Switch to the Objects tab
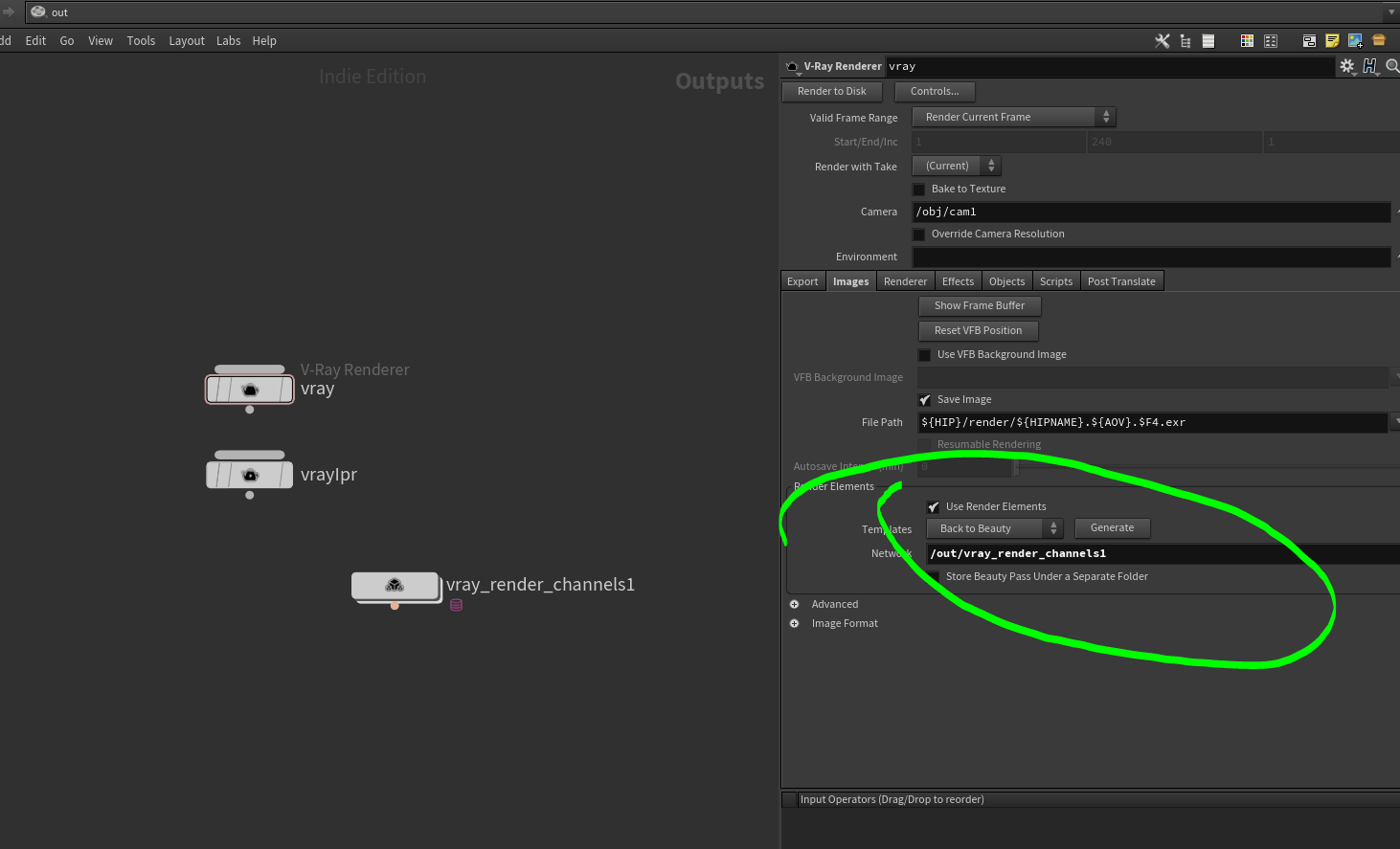The width and height of the screenshot is (1400, 849). [1006, 281]
